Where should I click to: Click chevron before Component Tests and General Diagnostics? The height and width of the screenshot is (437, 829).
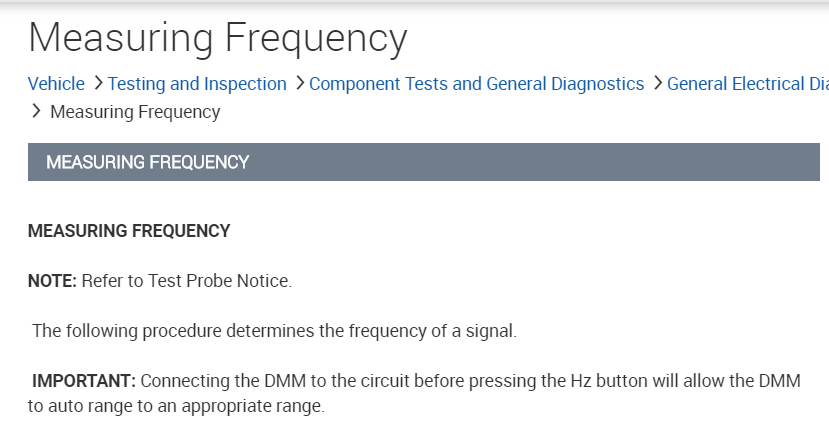(x=299, y=84)
